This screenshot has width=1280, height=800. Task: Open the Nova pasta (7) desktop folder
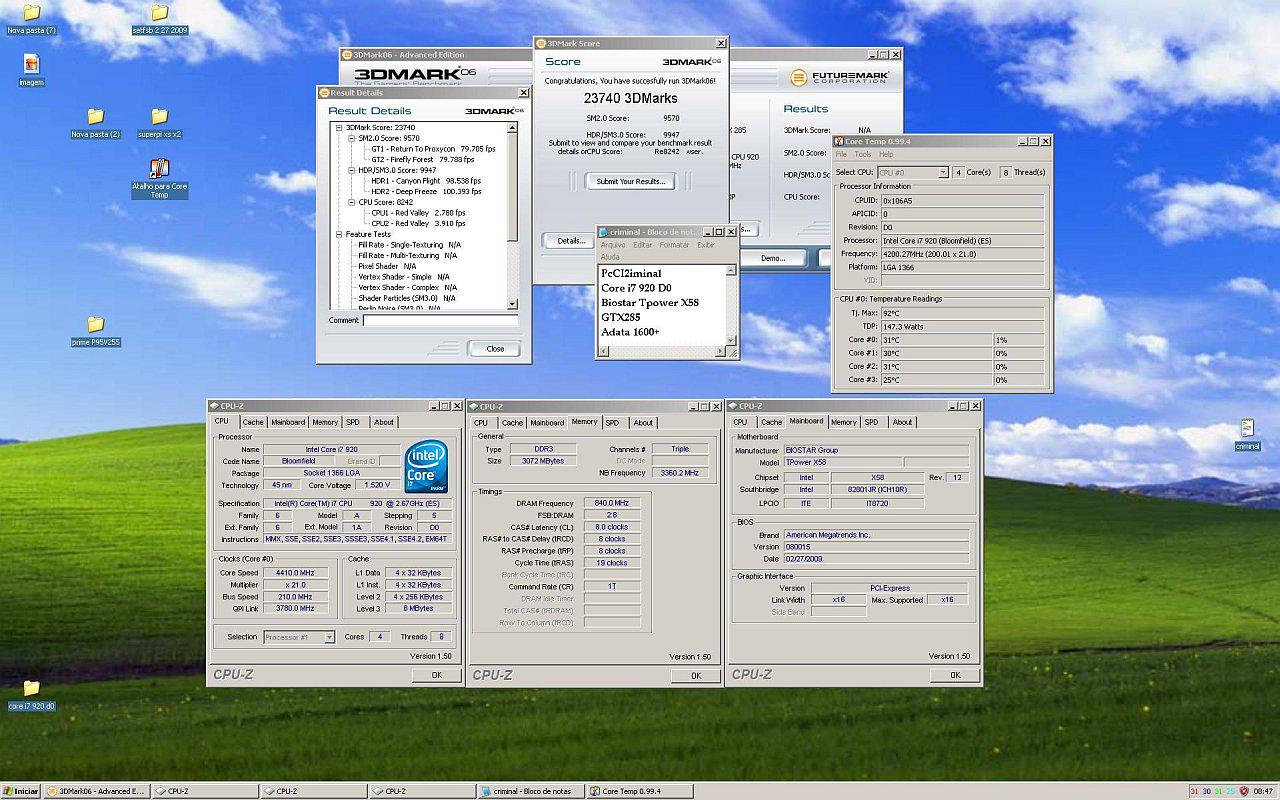(31, 18)
